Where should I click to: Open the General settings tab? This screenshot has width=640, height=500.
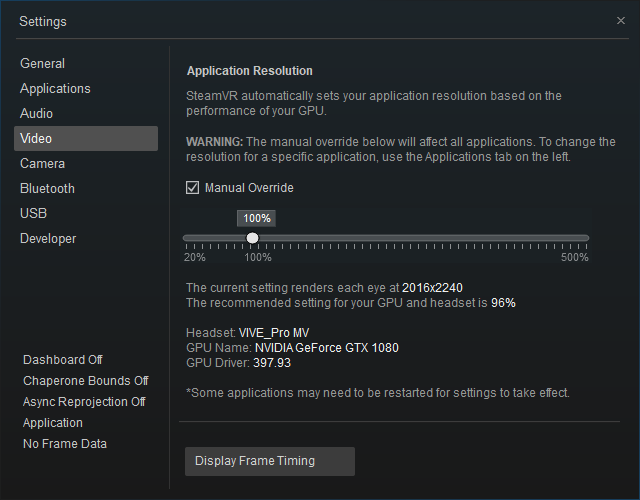click(x=42, y=63)
